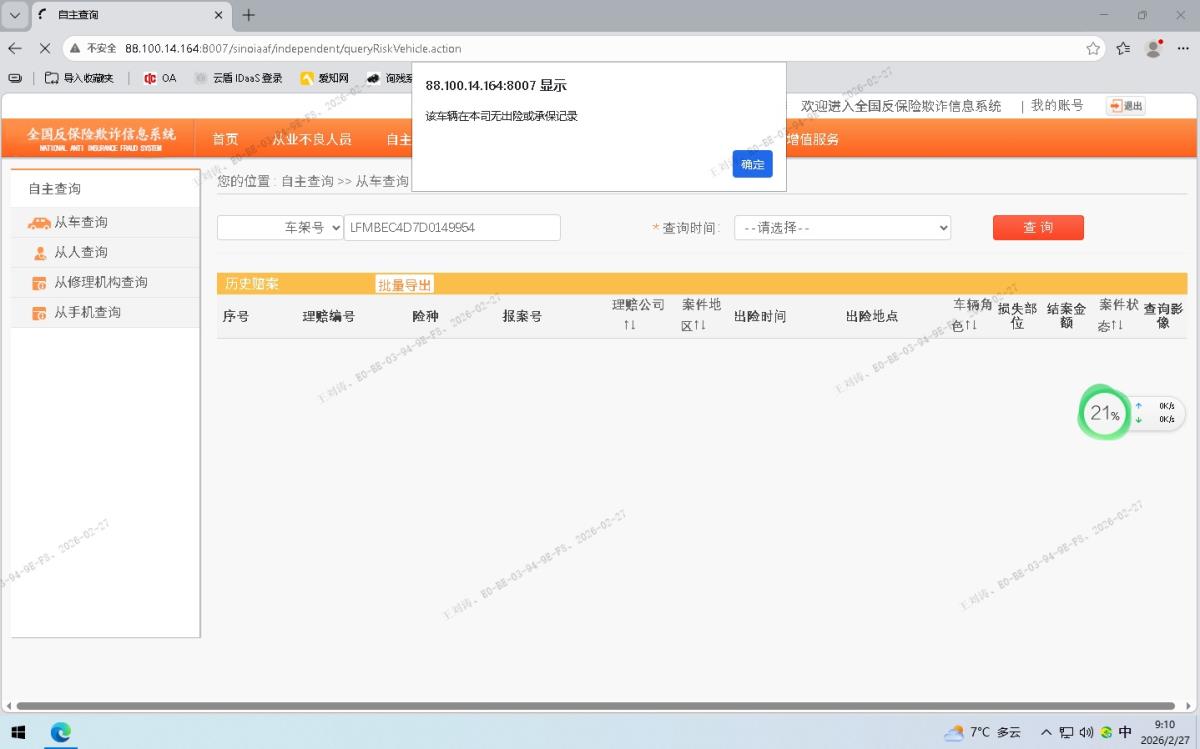Click the browser back arrow
Image resolution: width=1200 pixels, height=749 pixels.
(x=15, y=48)
